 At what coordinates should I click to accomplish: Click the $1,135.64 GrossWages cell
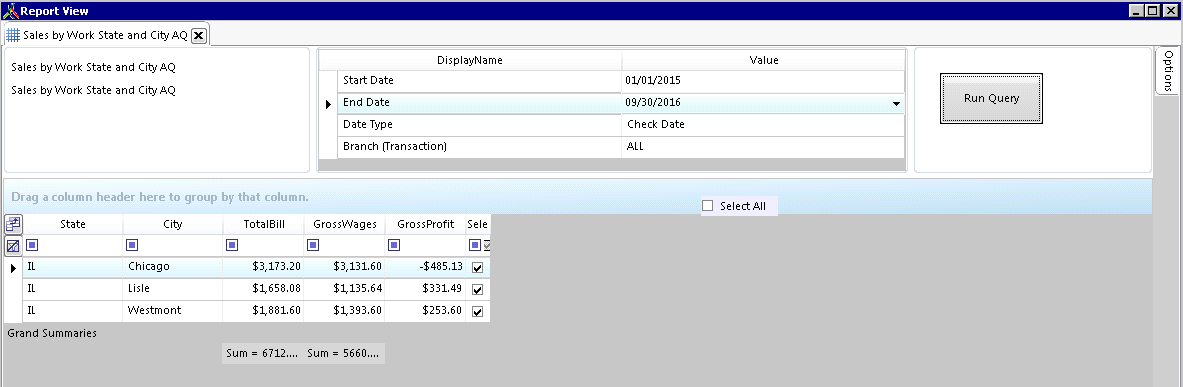tap(345, 289)
